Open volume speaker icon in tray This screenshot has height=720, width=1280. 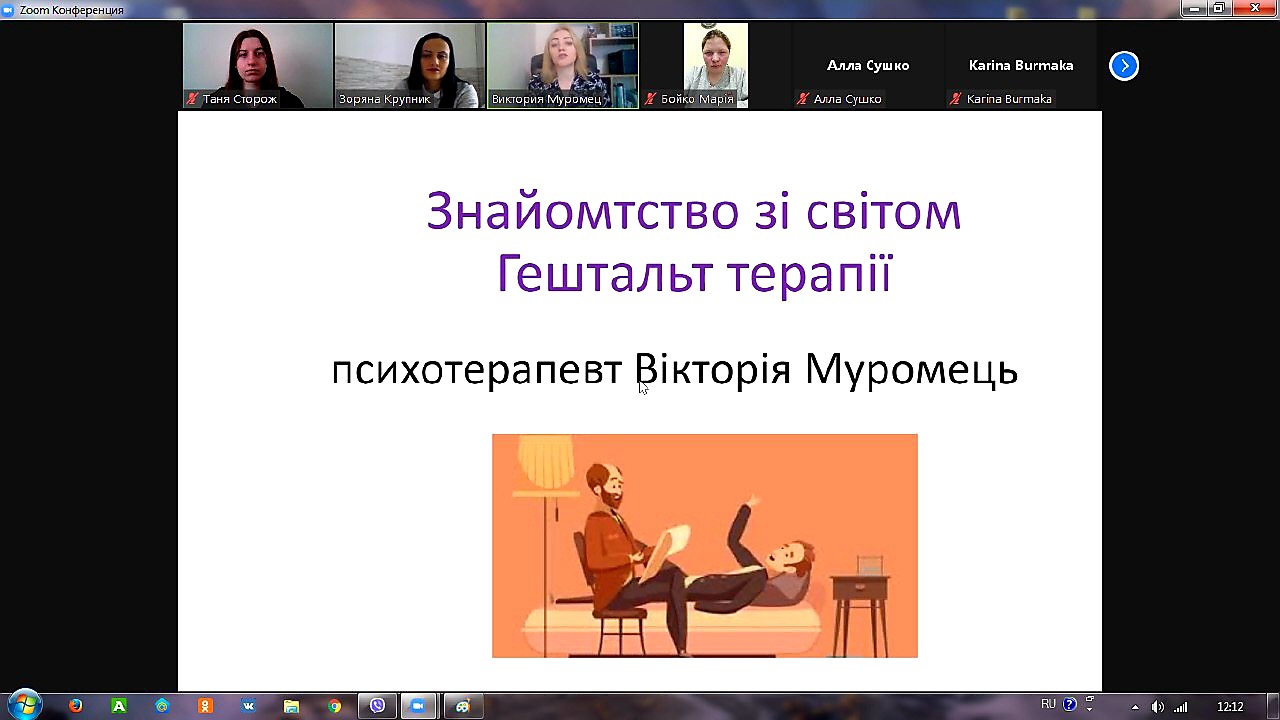(x=1158, y=707)
